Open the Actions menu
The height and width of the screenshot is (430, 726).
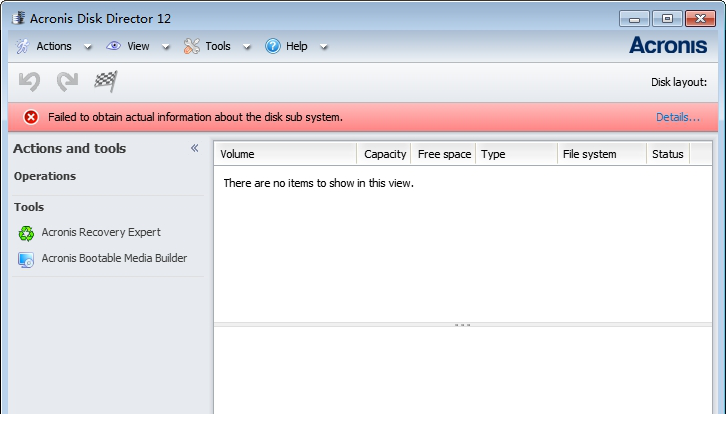54,46
